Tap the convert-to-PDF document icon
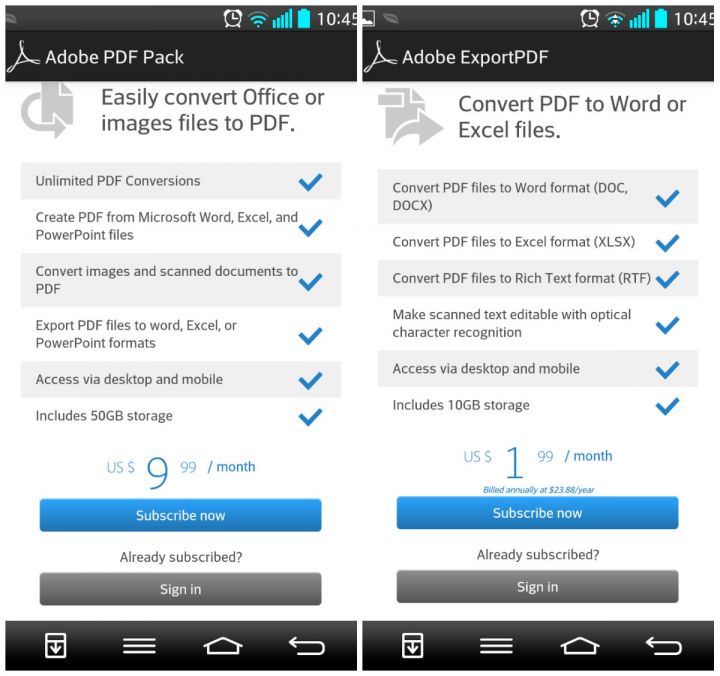 coord(47,110)
